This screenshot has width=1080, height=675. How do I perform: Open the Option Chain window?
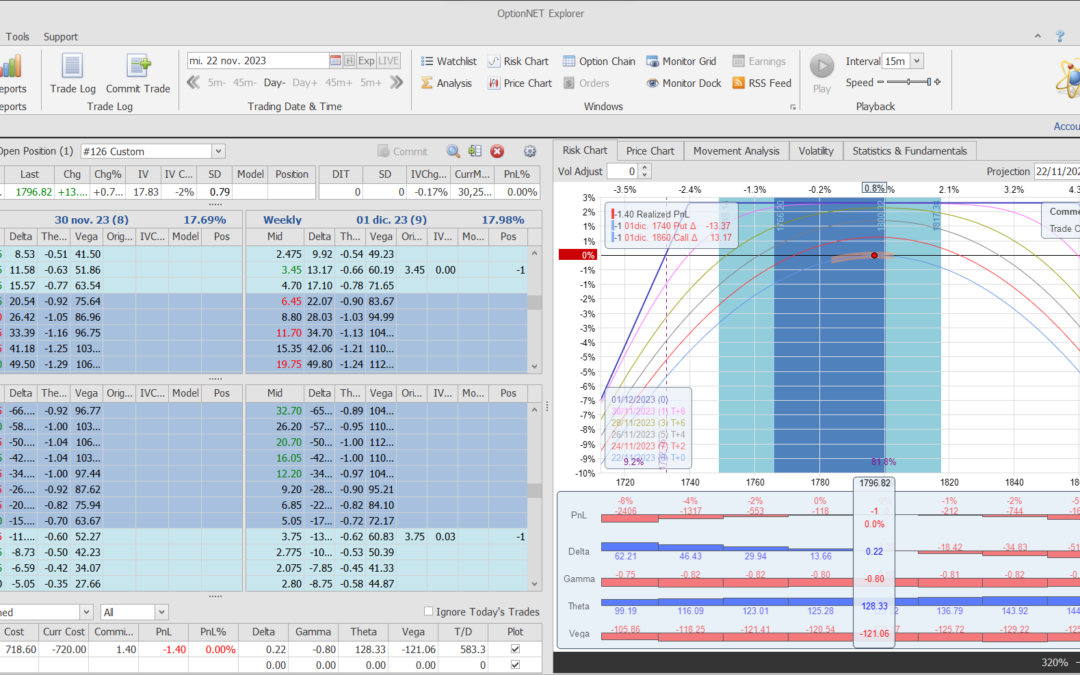(x=599, y=61)
